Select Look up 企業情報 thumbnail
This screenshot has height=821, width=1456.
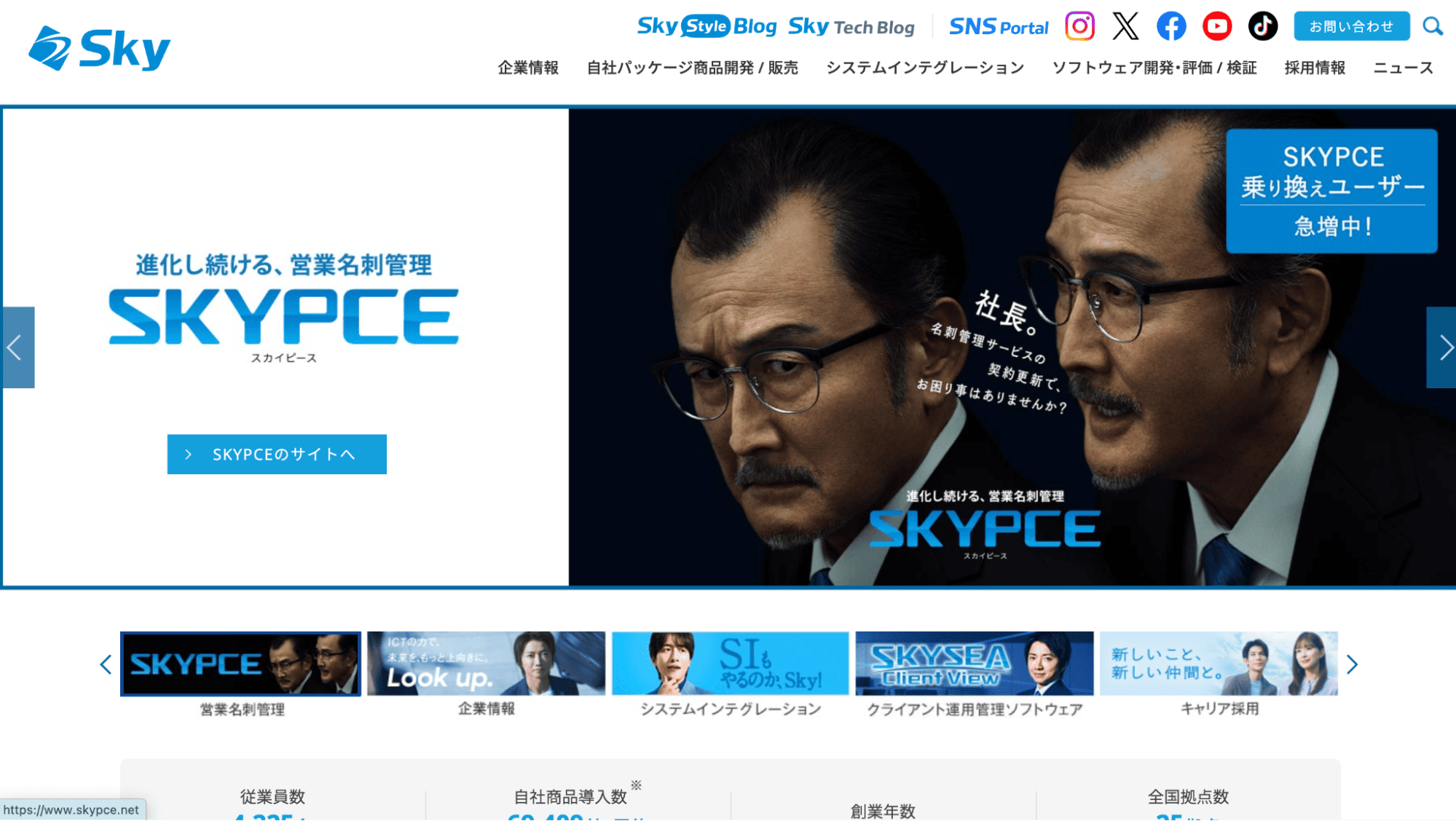[486, 664]
